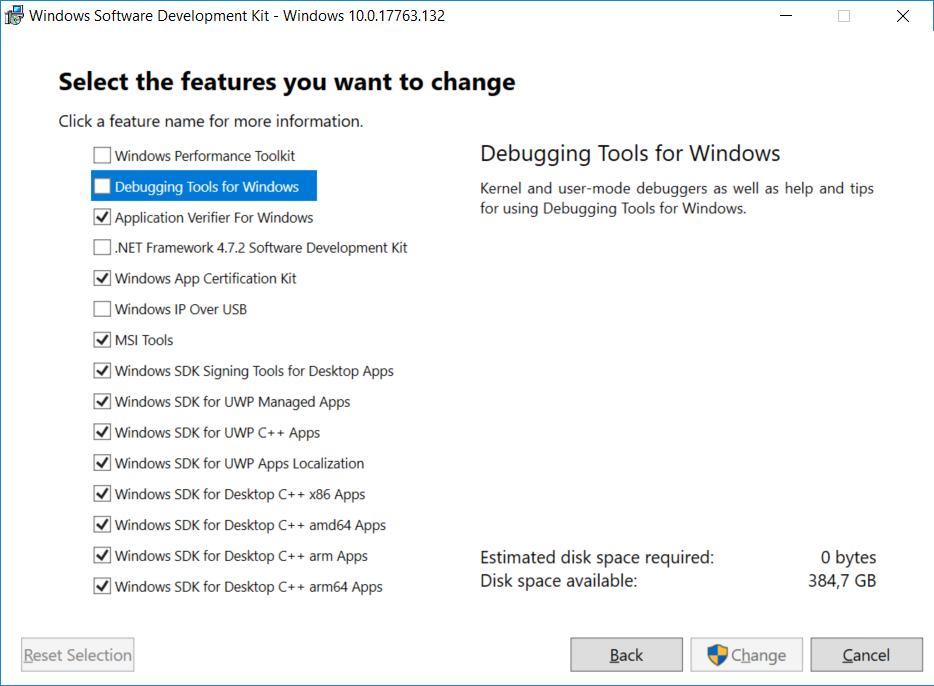The image size is (934, 686).
Task: Uncheck Windows SDK for Desktop C++ arm Apps
Action: [102, 556]
